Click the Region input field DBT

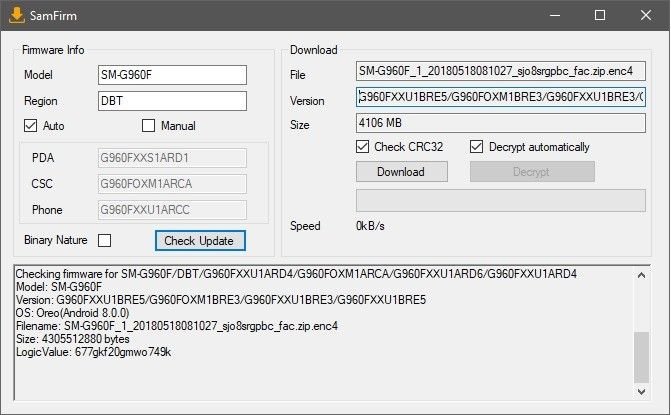[172, 101]
